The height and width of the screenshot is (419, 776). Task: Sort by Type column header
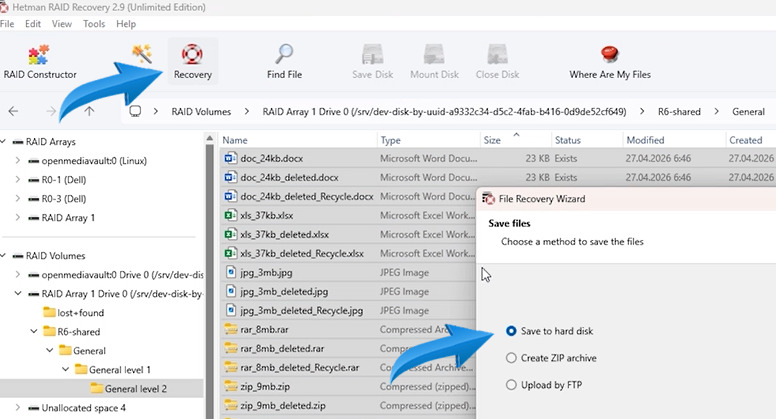tap(429, 140)
